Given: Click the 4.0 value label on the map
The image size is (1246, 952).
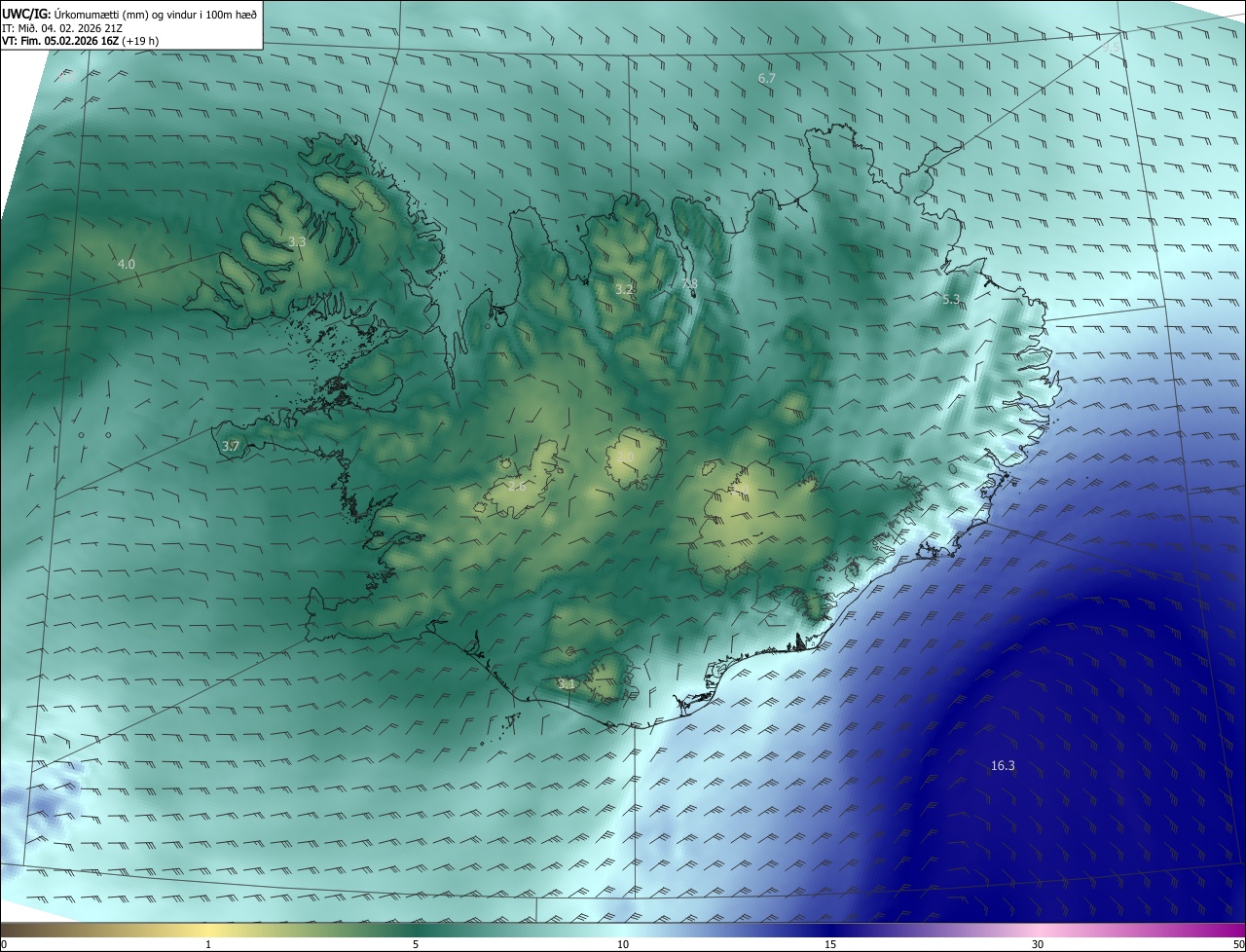Looking at the screenshot, I should click(x=127, y=264).
